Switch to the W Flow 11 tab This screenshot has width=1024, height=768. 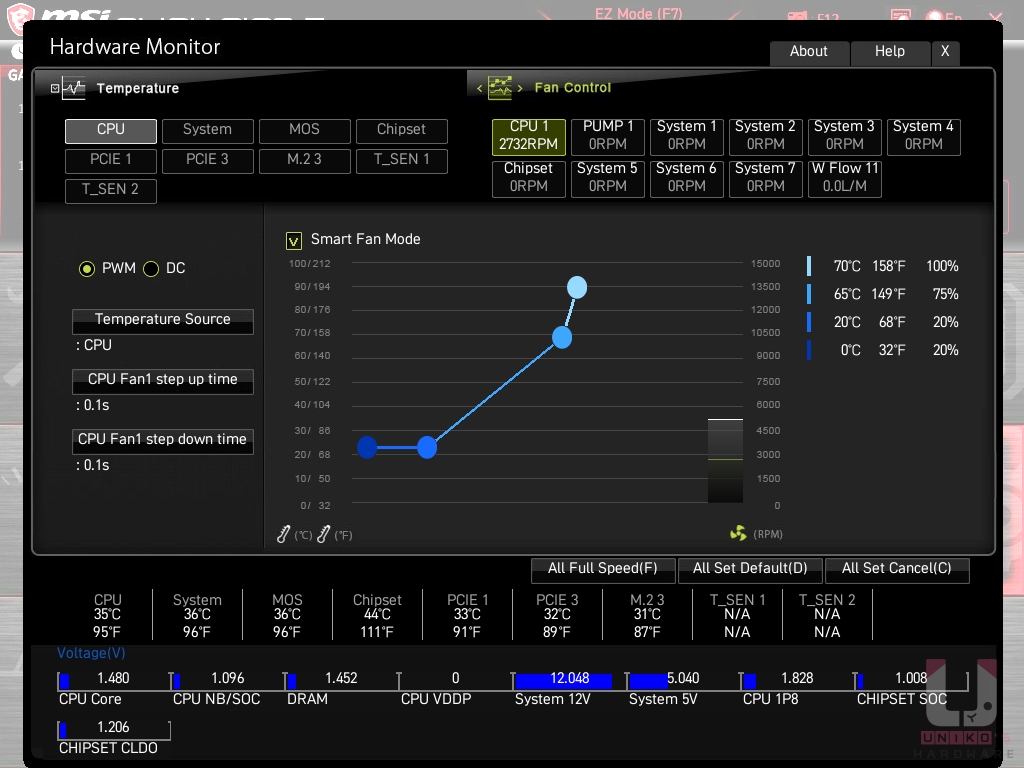coord(844,179)
